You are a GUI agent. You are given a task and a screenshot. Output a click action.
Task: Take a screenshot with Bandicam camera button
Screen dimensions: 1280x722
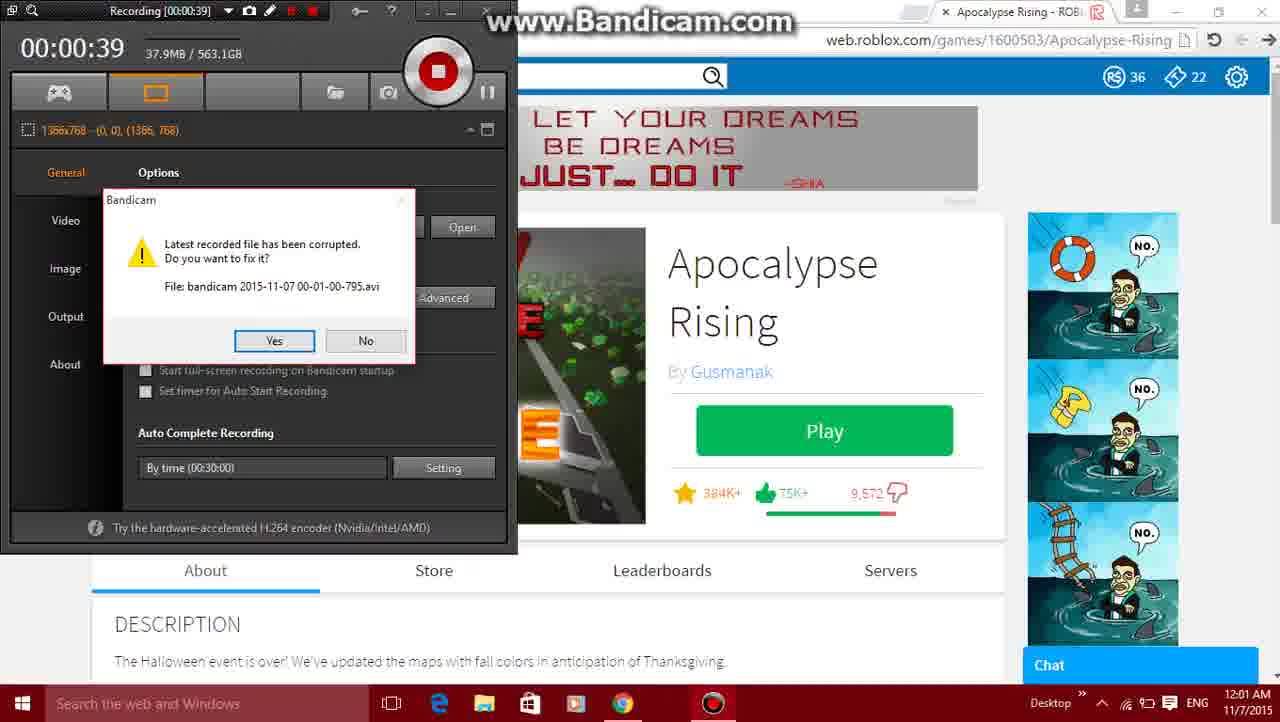click(388, 92)
